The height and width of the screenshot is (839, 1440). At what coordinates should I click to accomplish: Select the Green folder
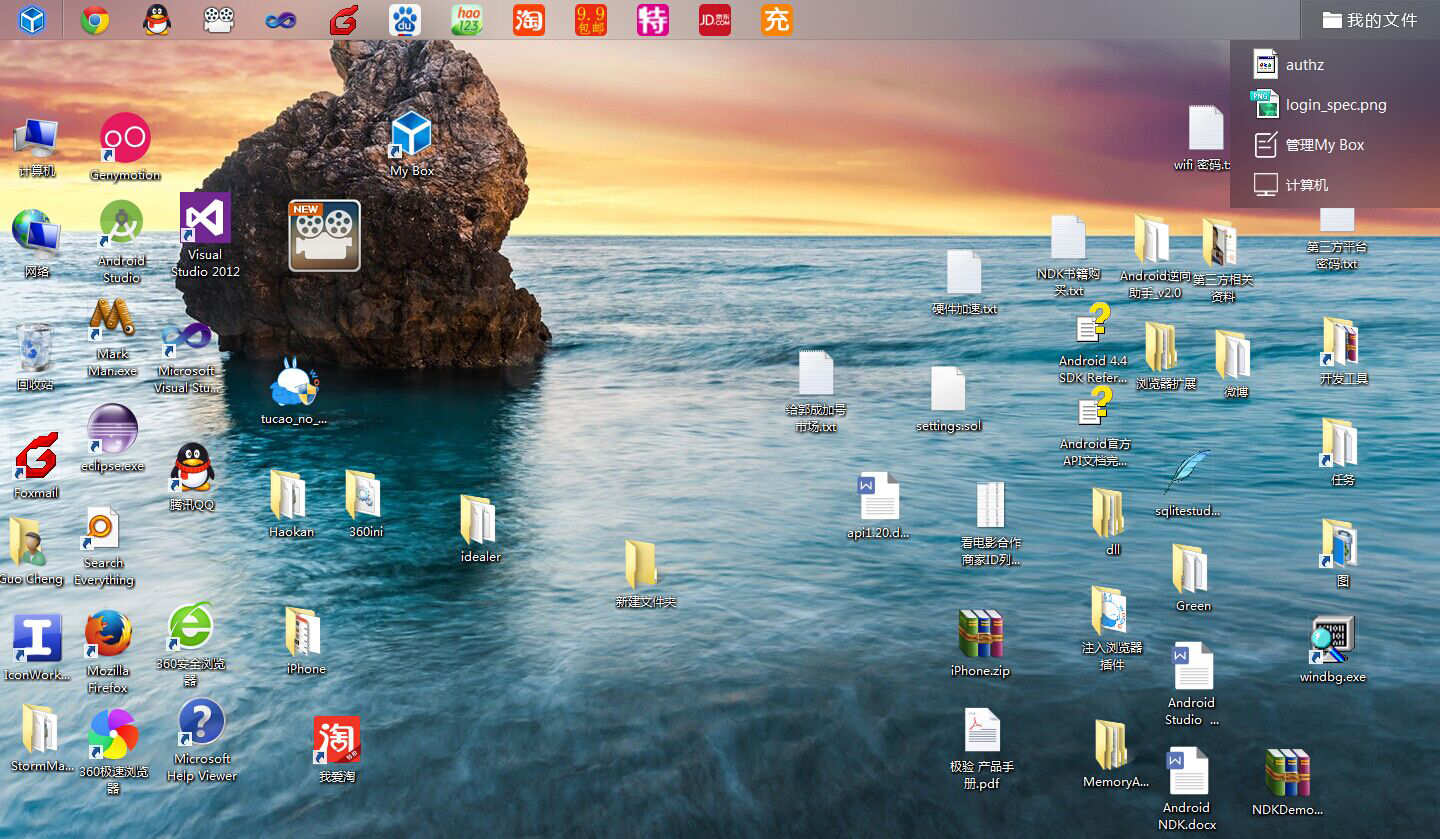click(x=1192, y=578)
